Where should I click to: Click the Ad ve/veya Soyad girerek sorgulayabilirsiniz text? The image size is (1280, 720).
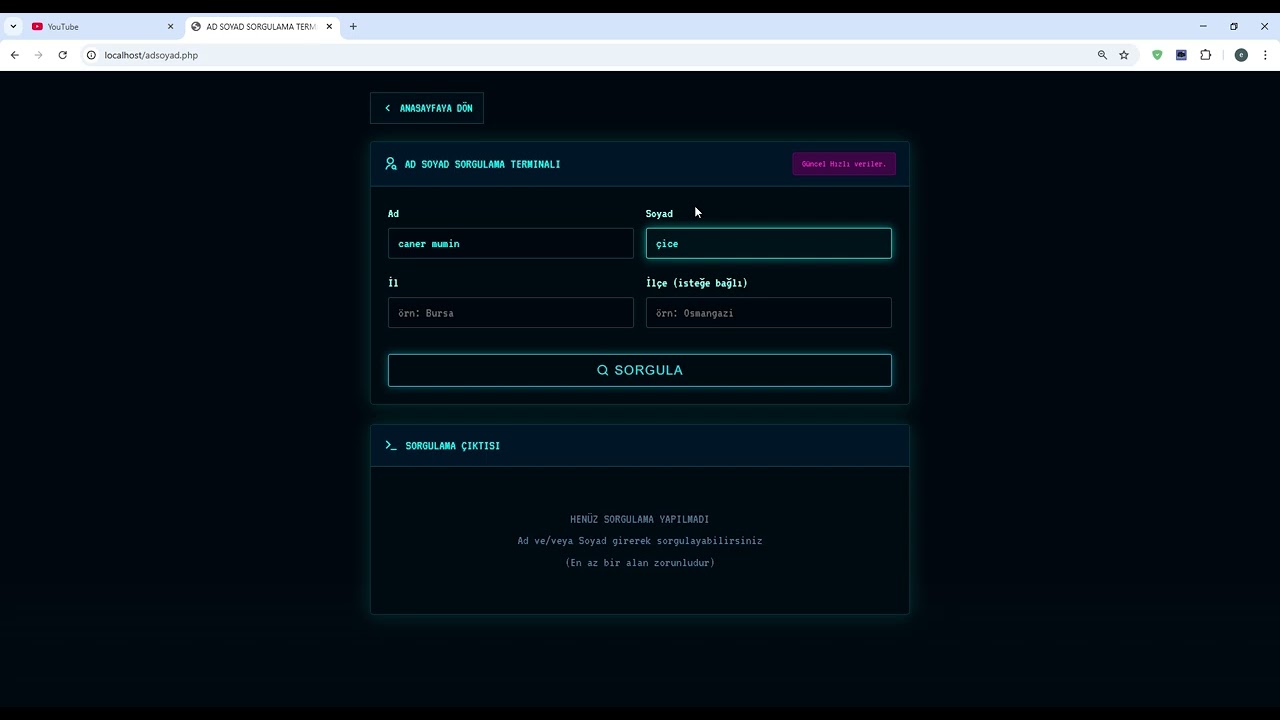click(640, 541)
